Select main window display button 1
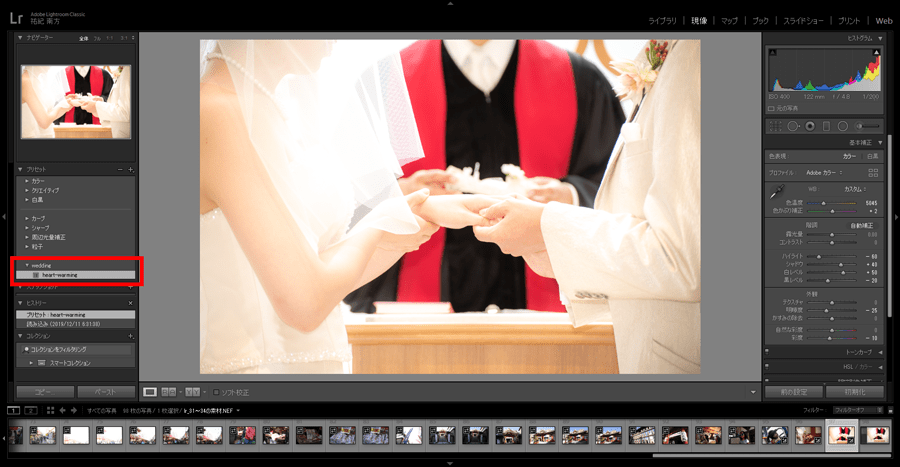The width and height of the screenshot is (900, 467). click(x=13, y=410)
